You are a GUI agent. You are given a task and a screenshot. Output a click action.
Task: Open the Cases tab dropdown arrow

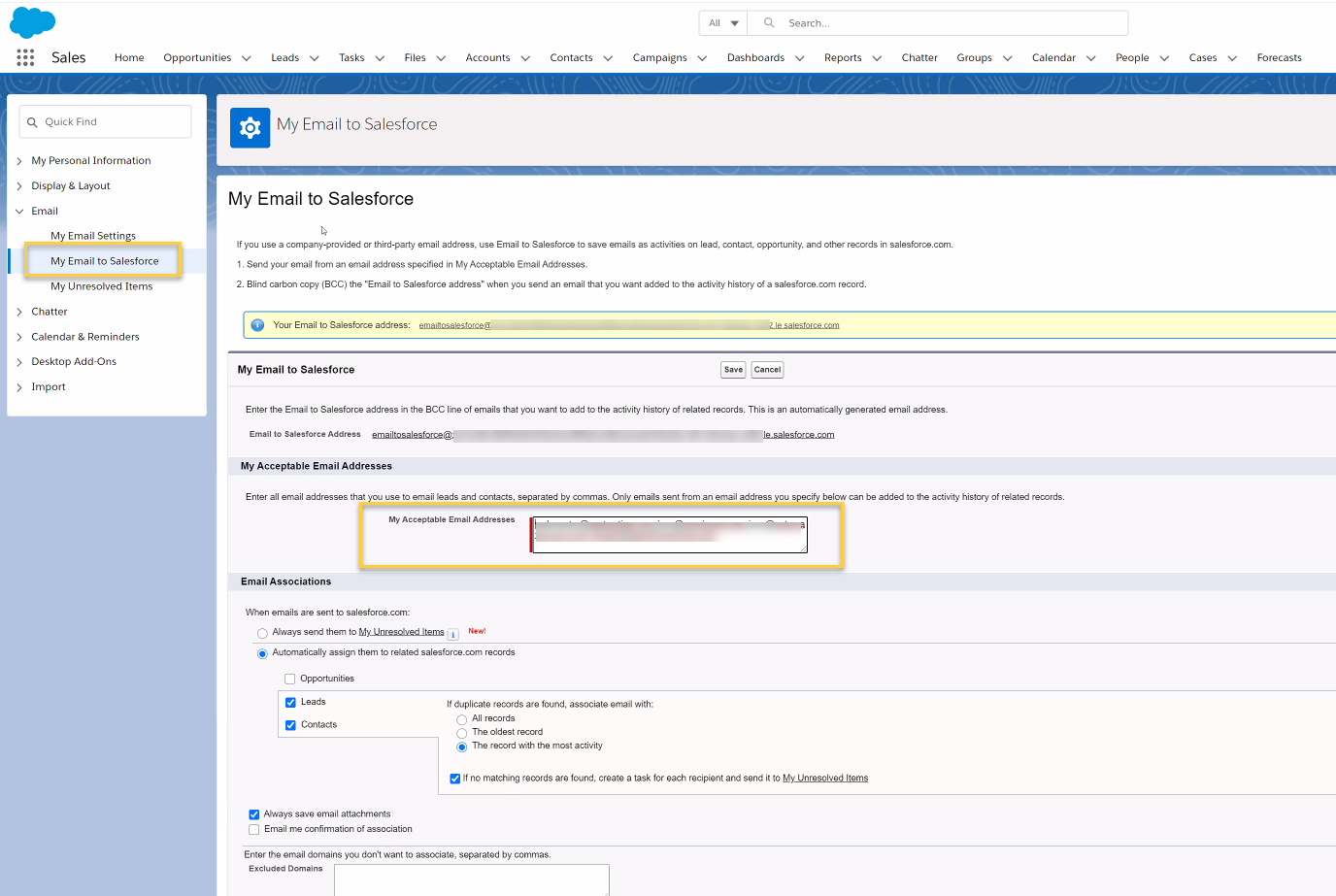click(x=1232, y=58)
